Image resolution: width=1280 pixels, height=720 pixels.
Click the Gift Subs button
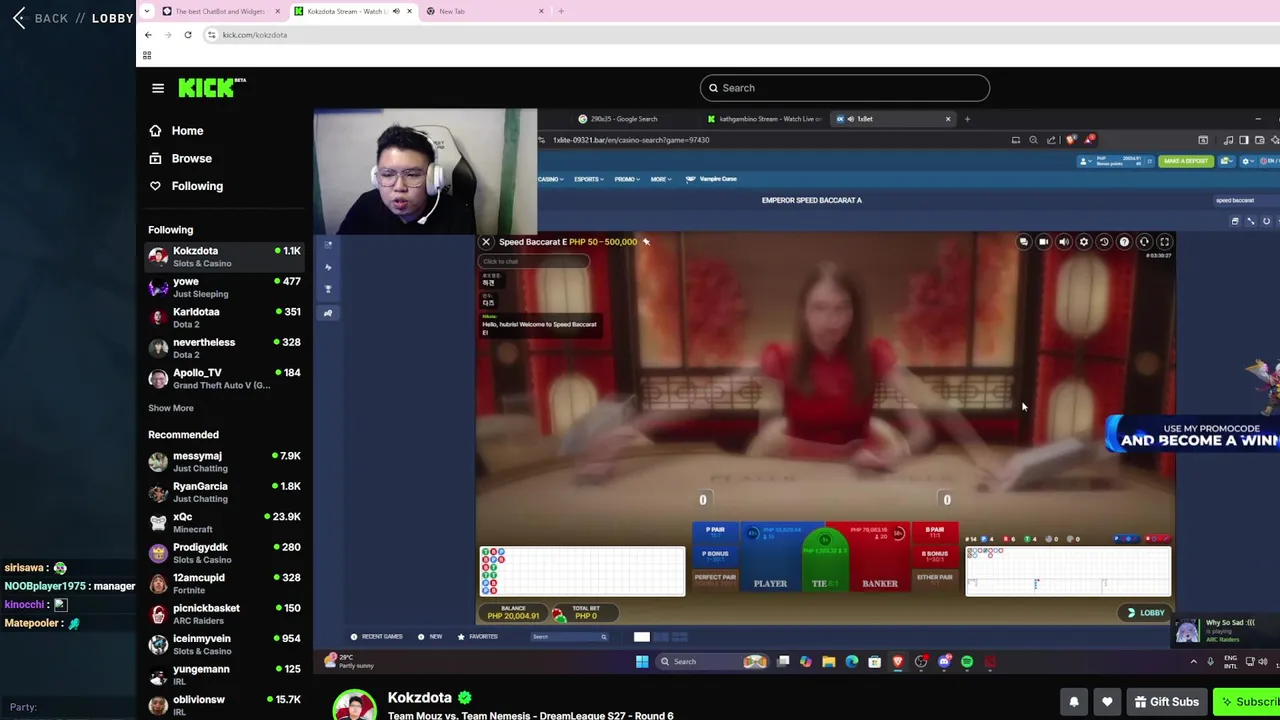(1166, 702)
